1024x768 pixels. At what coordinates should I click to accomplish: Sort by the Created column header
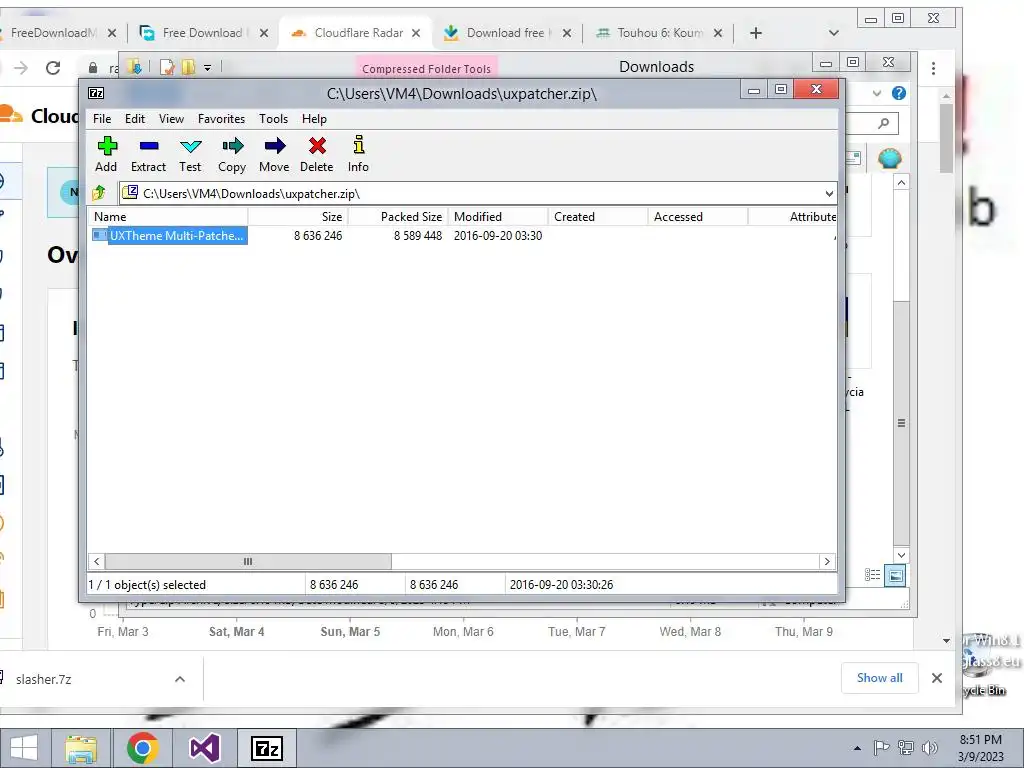[598, 217]
